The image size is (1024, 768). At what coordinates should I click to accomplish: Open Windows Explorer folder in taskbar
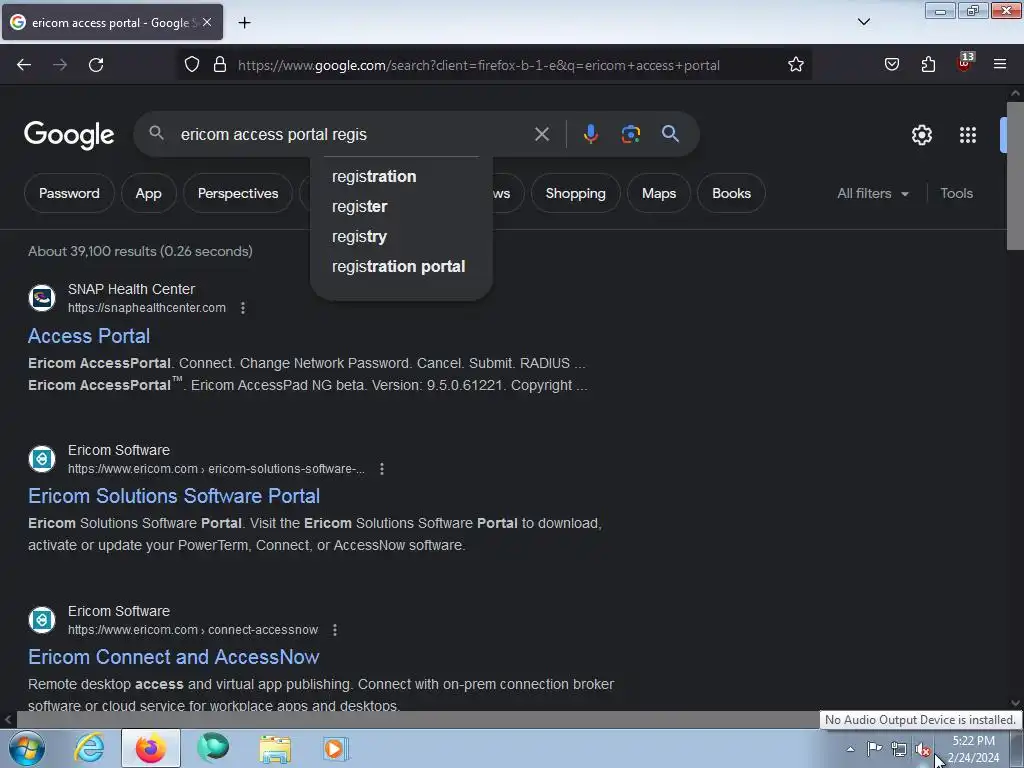[275, 749]
